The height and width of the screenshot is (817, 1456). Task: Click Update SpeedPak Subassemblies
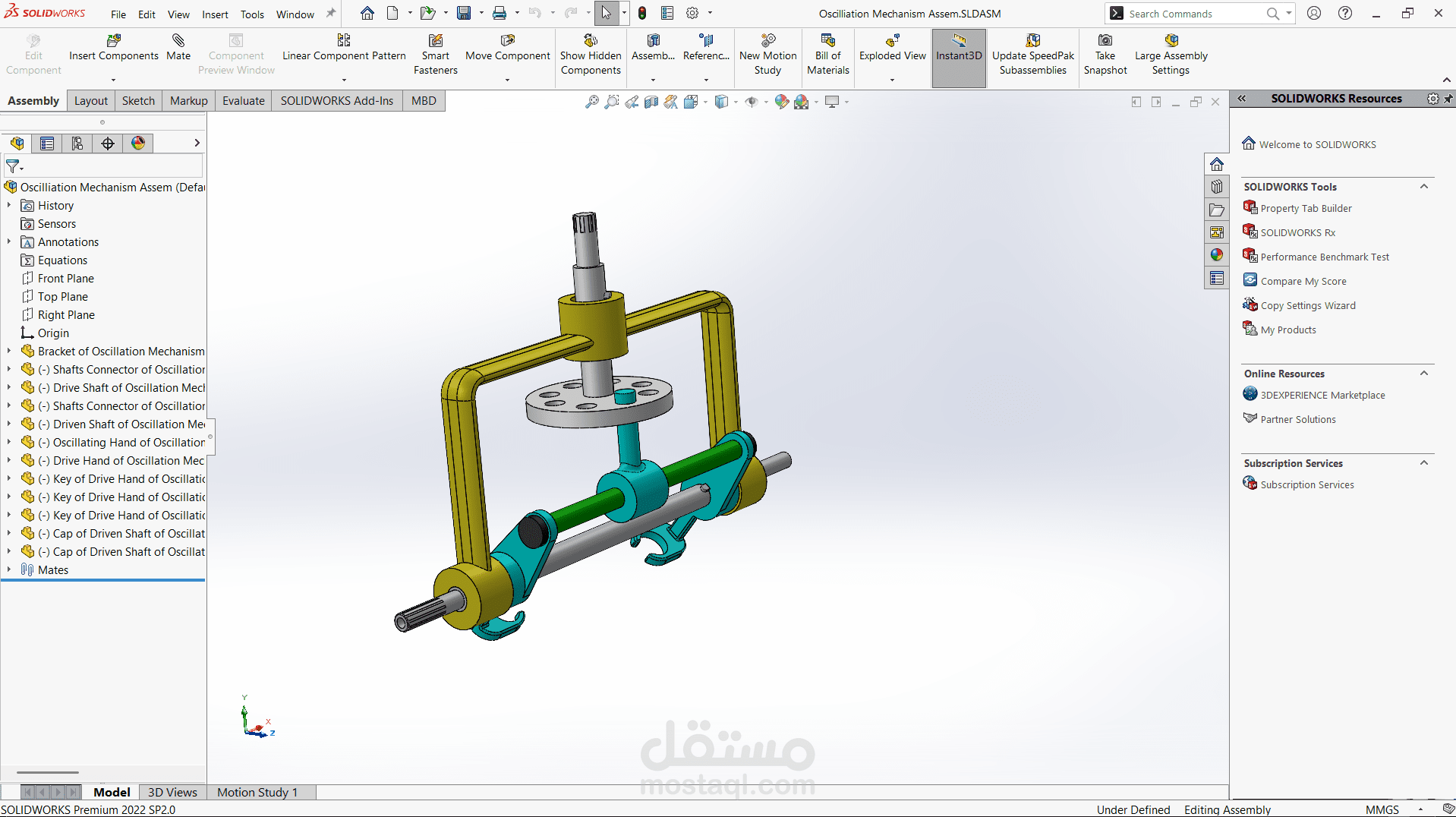[1033, 55]
